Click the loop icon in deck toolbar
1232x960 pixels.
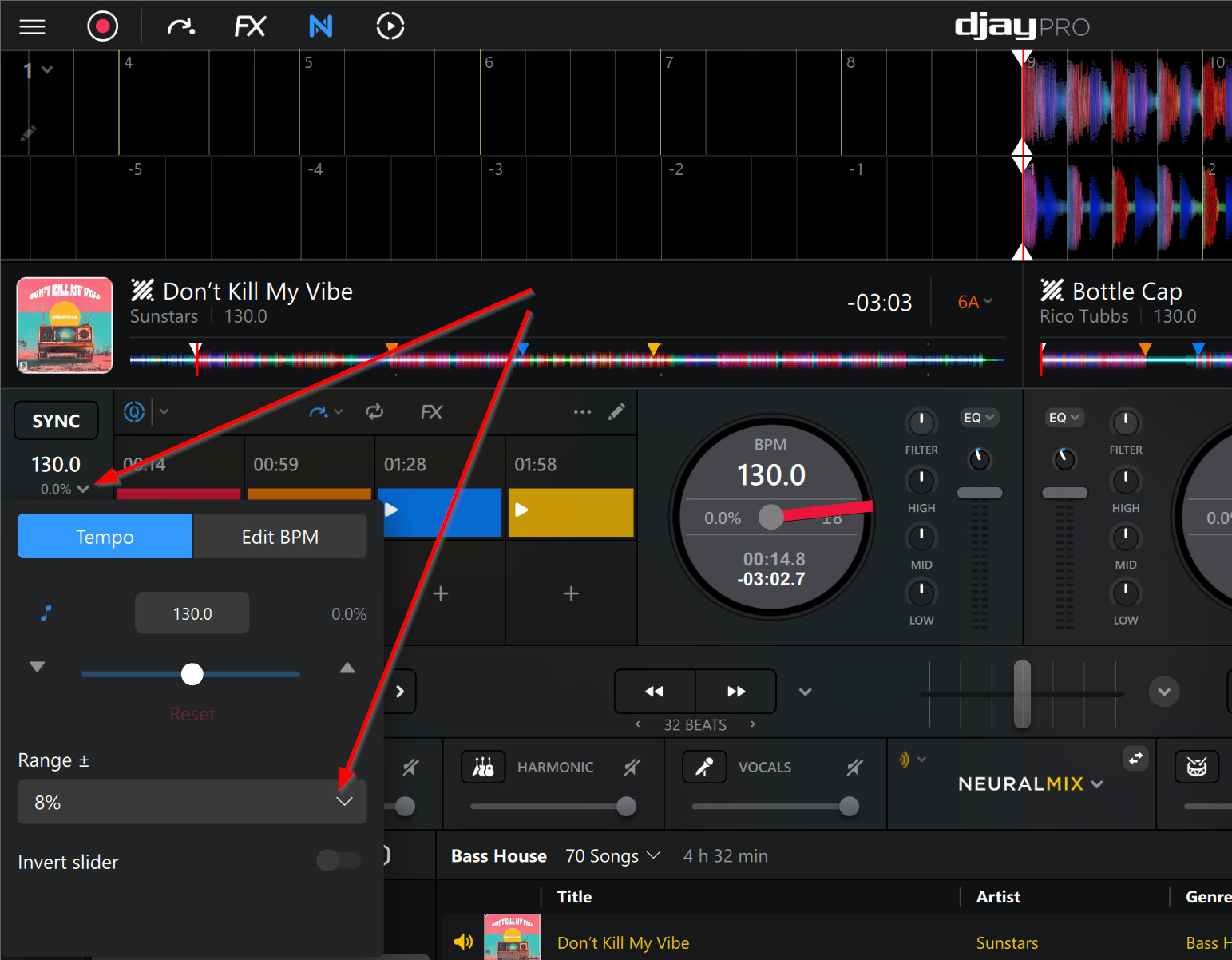click(x=374, y=412)
